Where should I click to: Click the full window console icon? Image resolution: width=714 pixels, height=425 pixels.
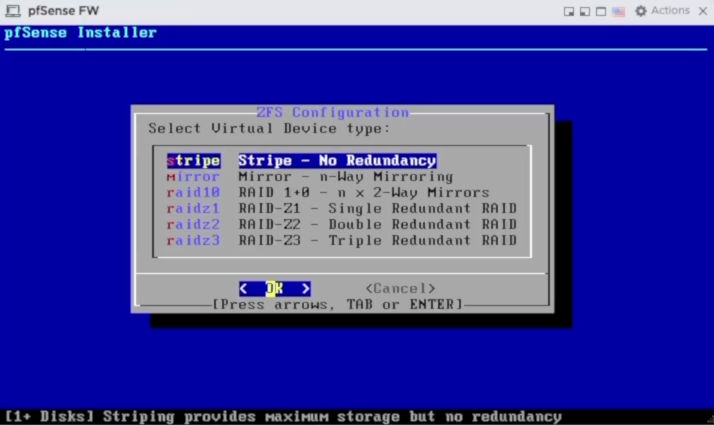pyautogui.click(x=601, y=11)
